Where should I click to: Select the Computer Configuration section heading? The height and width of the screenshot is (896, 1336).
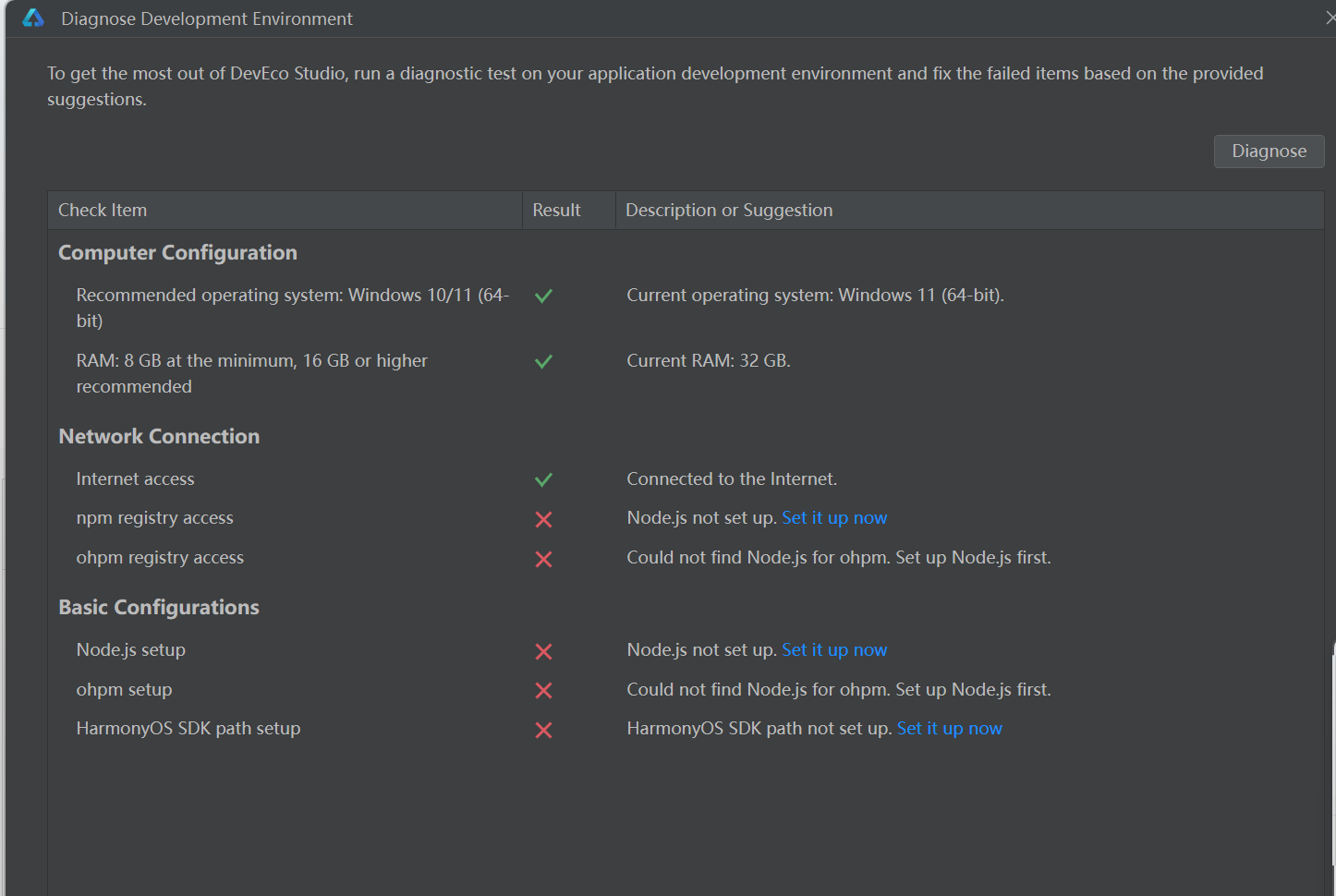177,253
